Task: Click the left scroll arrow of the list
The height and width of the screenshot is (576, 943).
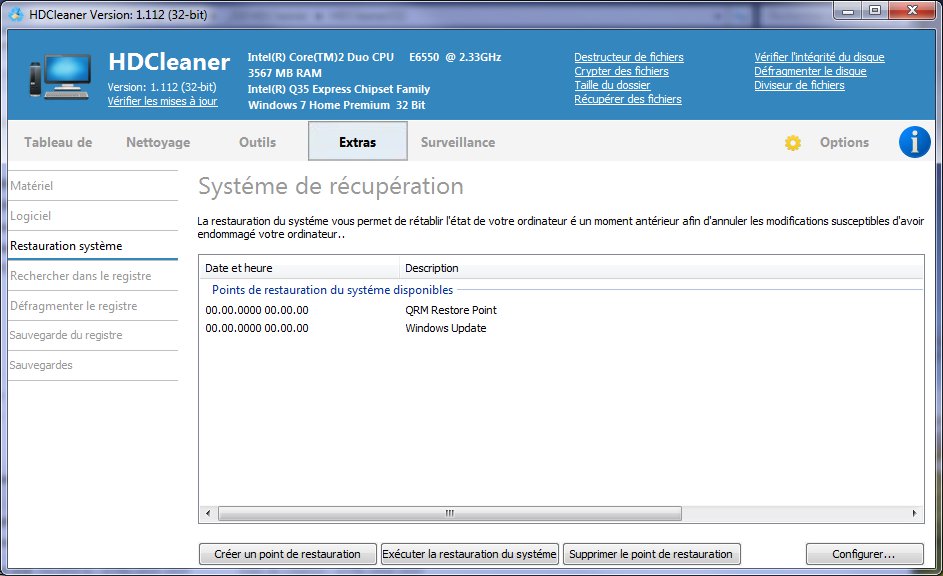Action: [x=208, y=513]
